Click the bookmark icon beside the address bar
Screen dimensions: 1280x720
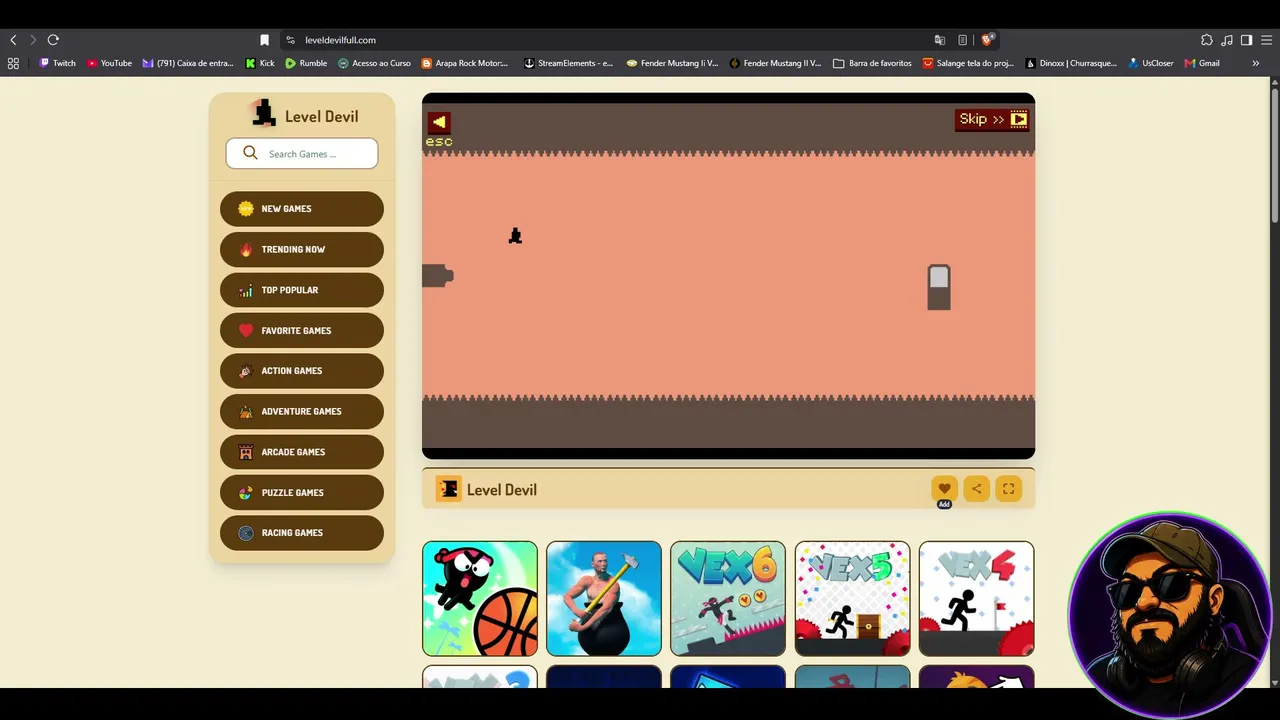[264, 40]
